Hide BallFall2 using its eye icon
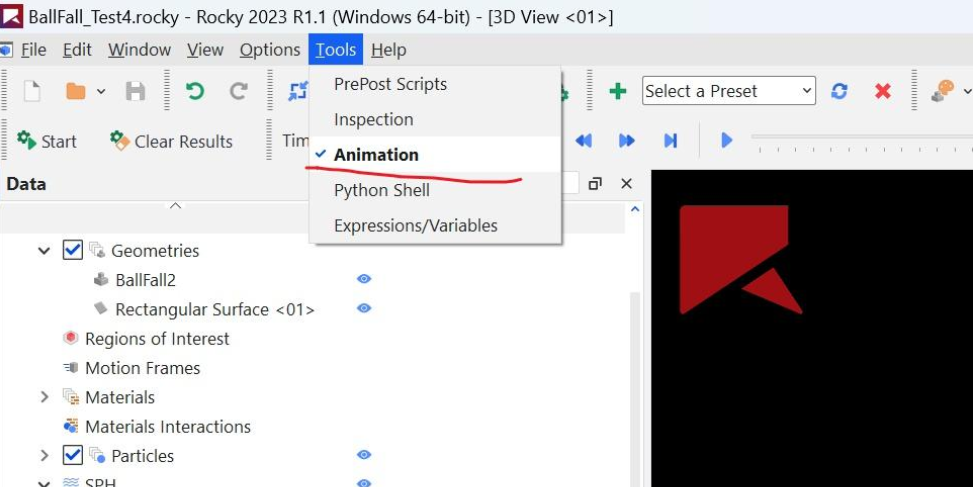This screenshot has width=973, height=487. coord(364,279)
